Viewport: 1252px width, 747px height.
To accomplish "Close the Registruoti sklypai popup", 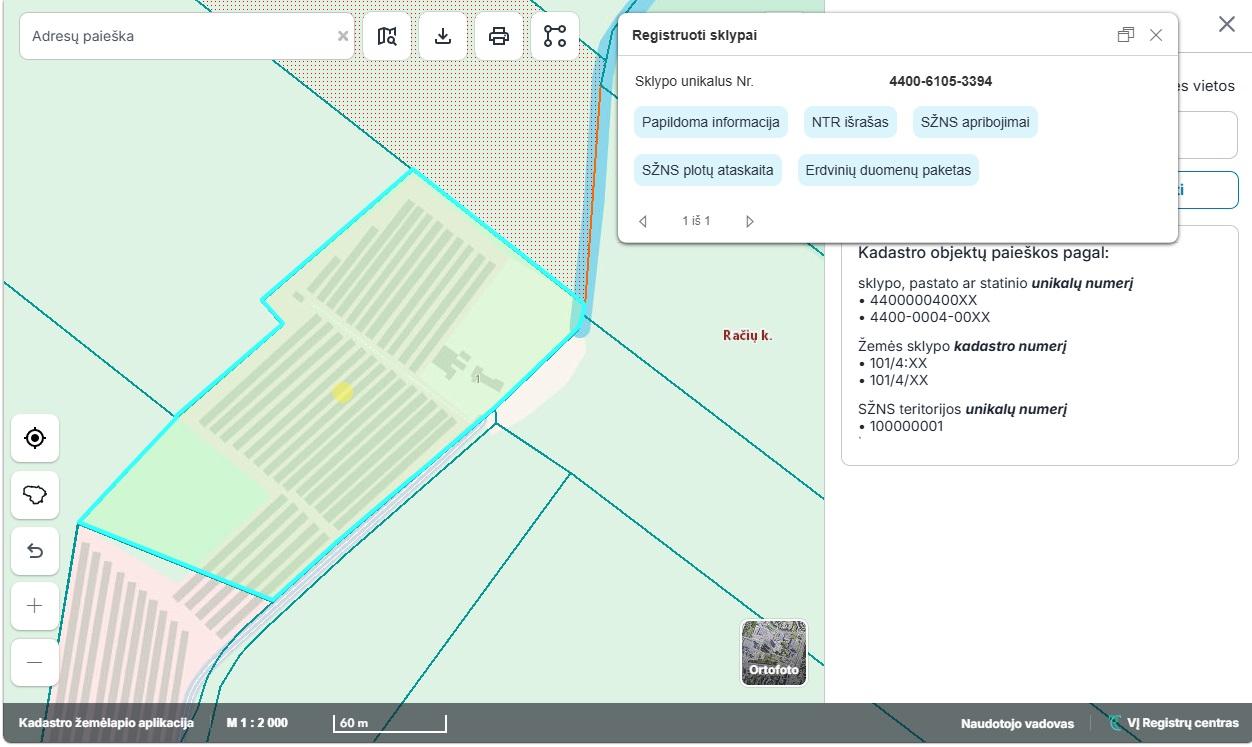I will [x=1156, y=35].
